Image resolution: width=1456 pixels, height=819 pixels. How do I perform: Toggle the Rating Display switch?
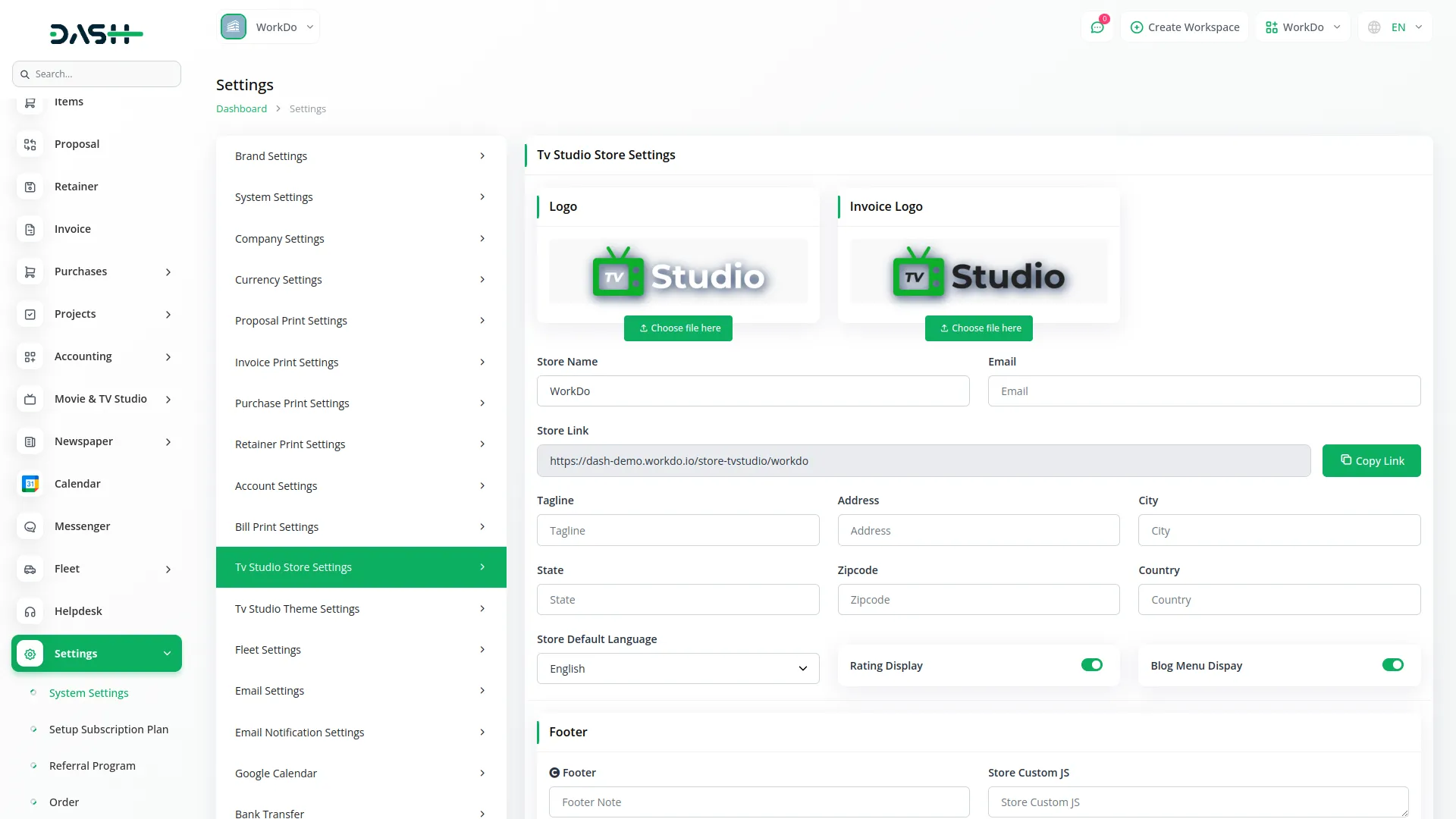click(1091, 665)
